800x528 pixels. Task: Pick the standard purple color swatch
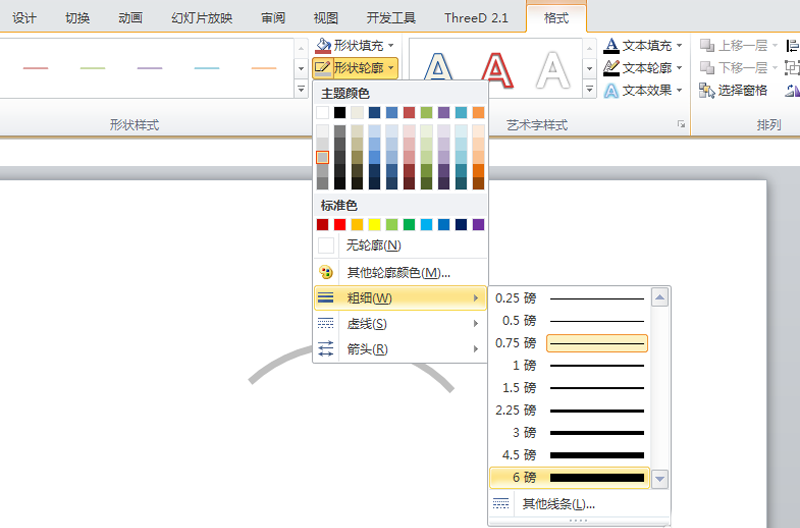click(x=479, y=224)
